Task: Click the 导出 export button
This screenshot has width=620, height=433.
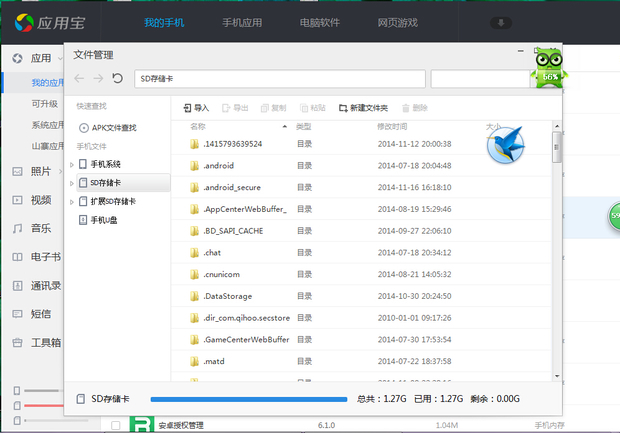Action: pos(235,108)
